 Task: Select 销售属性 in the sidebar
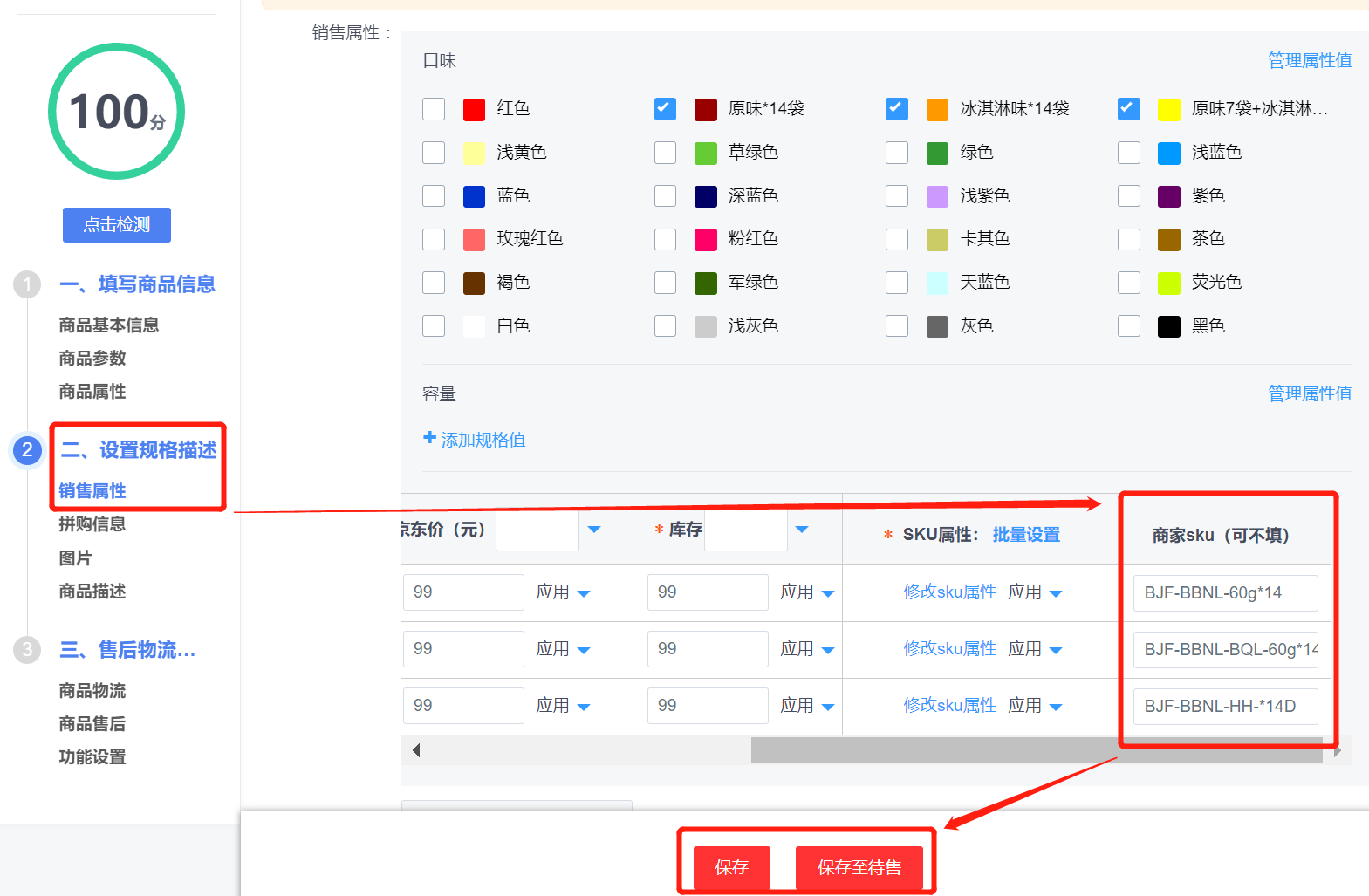click(x=92, y=490)
